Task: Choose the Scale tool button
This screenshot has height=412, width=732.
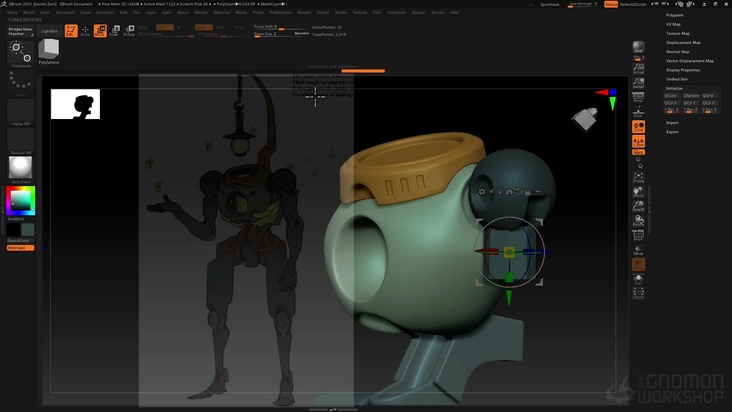Action: (114, 31)
